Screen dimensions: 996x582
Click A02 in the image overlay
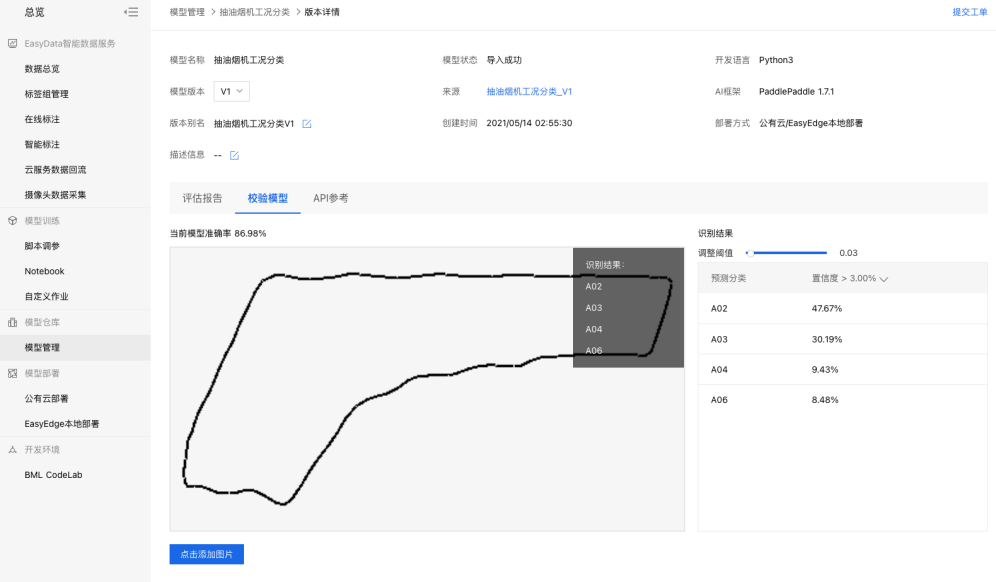click(593, 287)
